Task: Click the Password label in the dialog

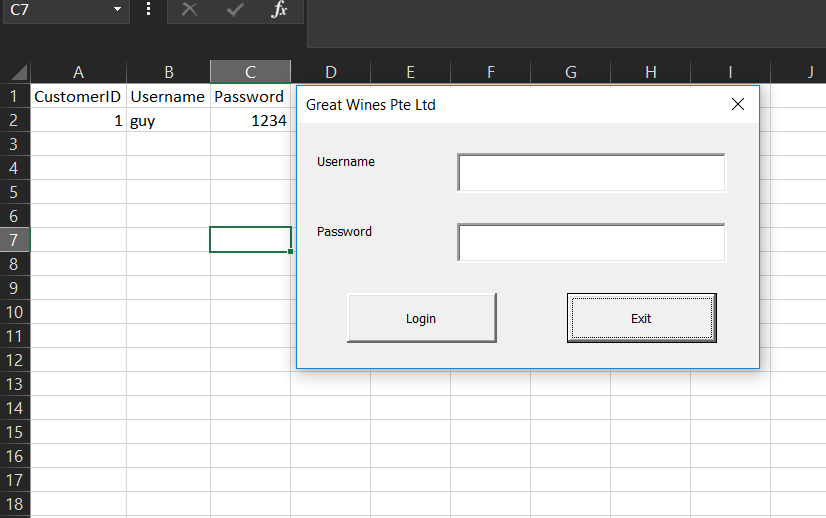Action: [x=344, y=231]
